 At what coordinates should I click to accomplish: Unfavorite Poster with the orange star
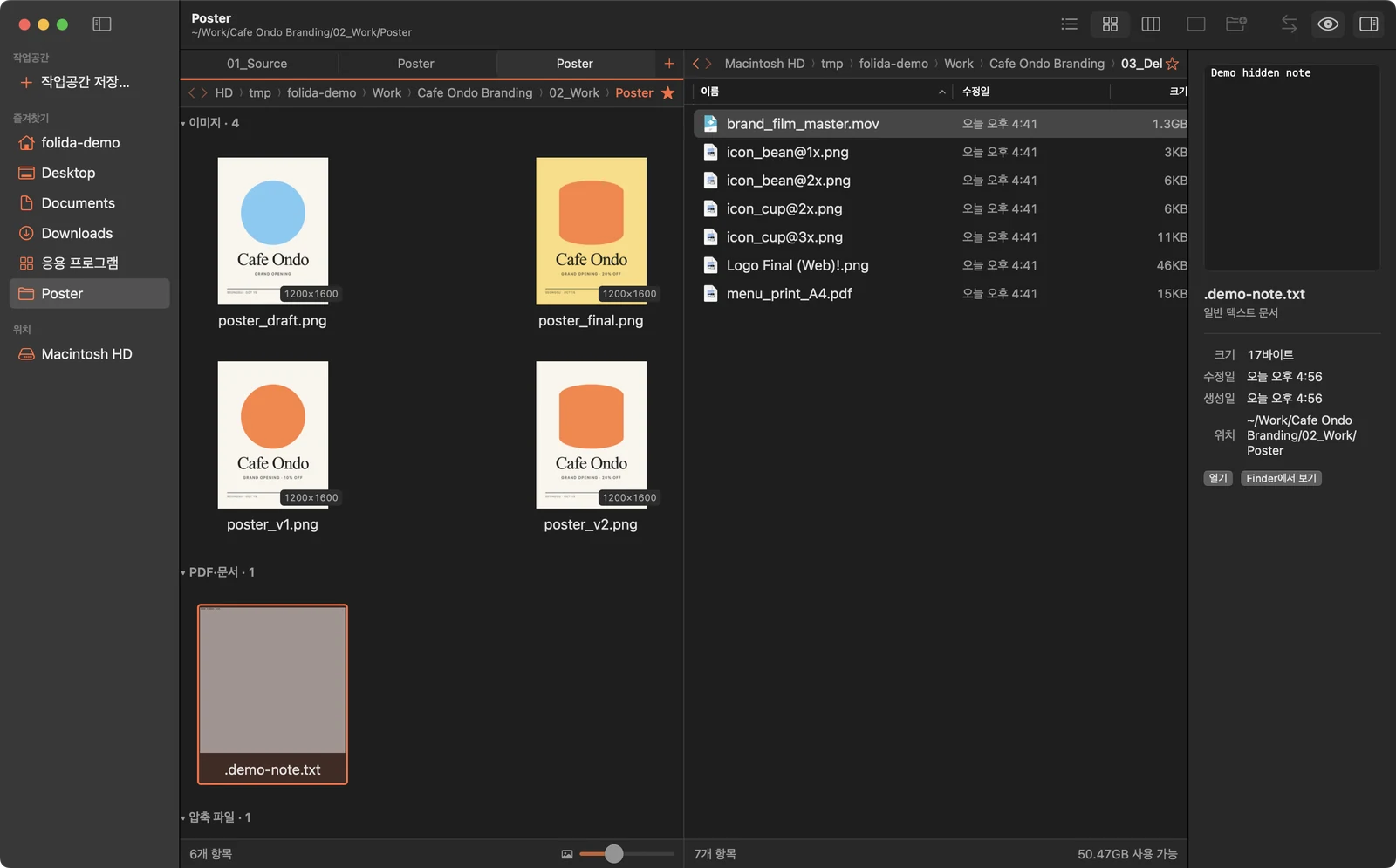[668, 92]
